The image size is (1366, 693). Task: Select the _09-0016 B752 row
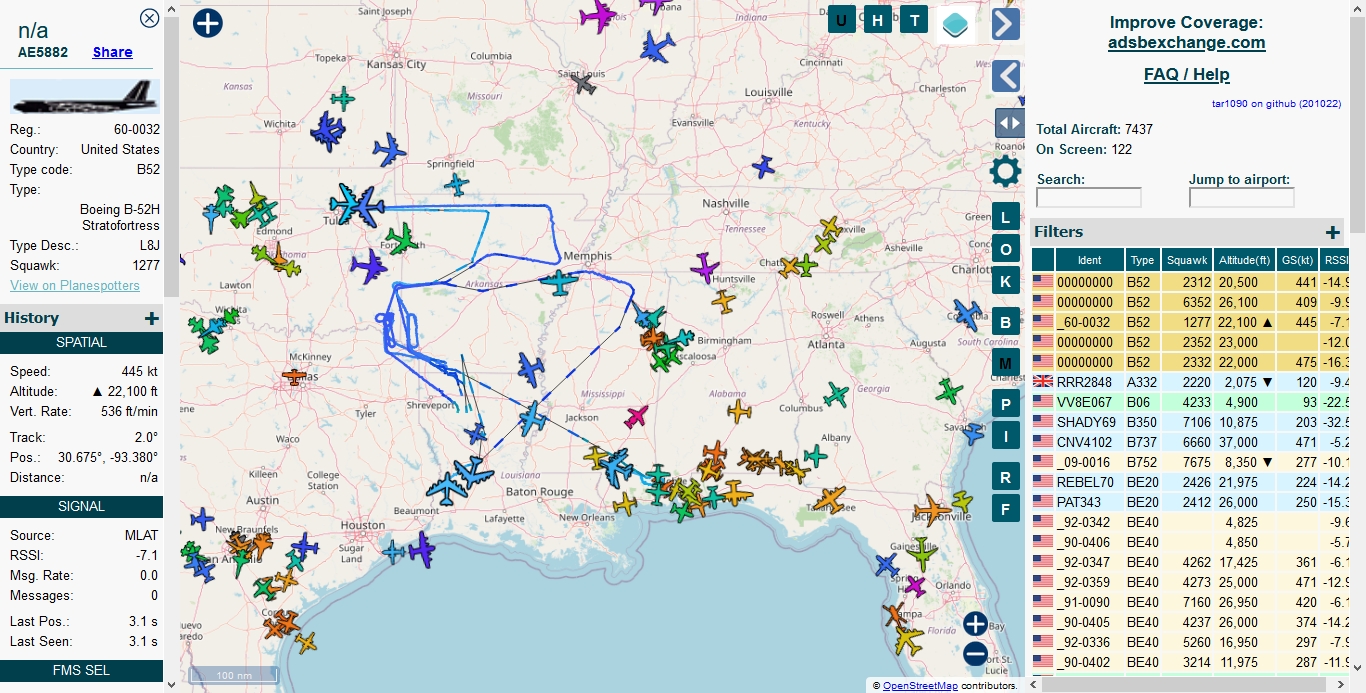[1191, 462]
